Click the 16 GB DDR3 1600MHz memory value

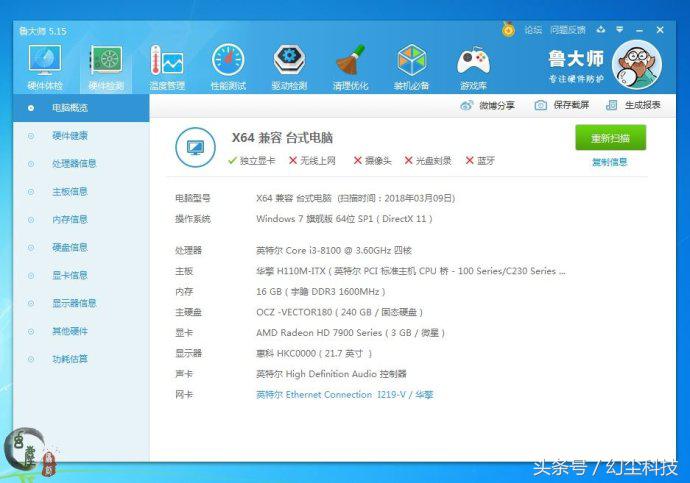(321, 292)
